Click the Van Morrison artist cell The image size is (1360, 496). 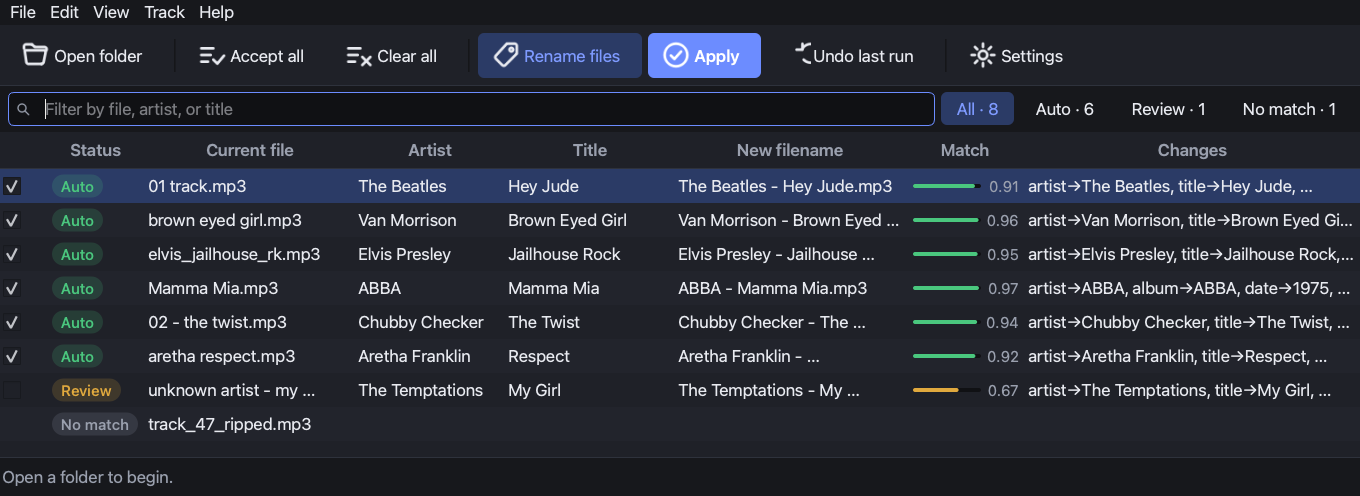click(407, 220)
